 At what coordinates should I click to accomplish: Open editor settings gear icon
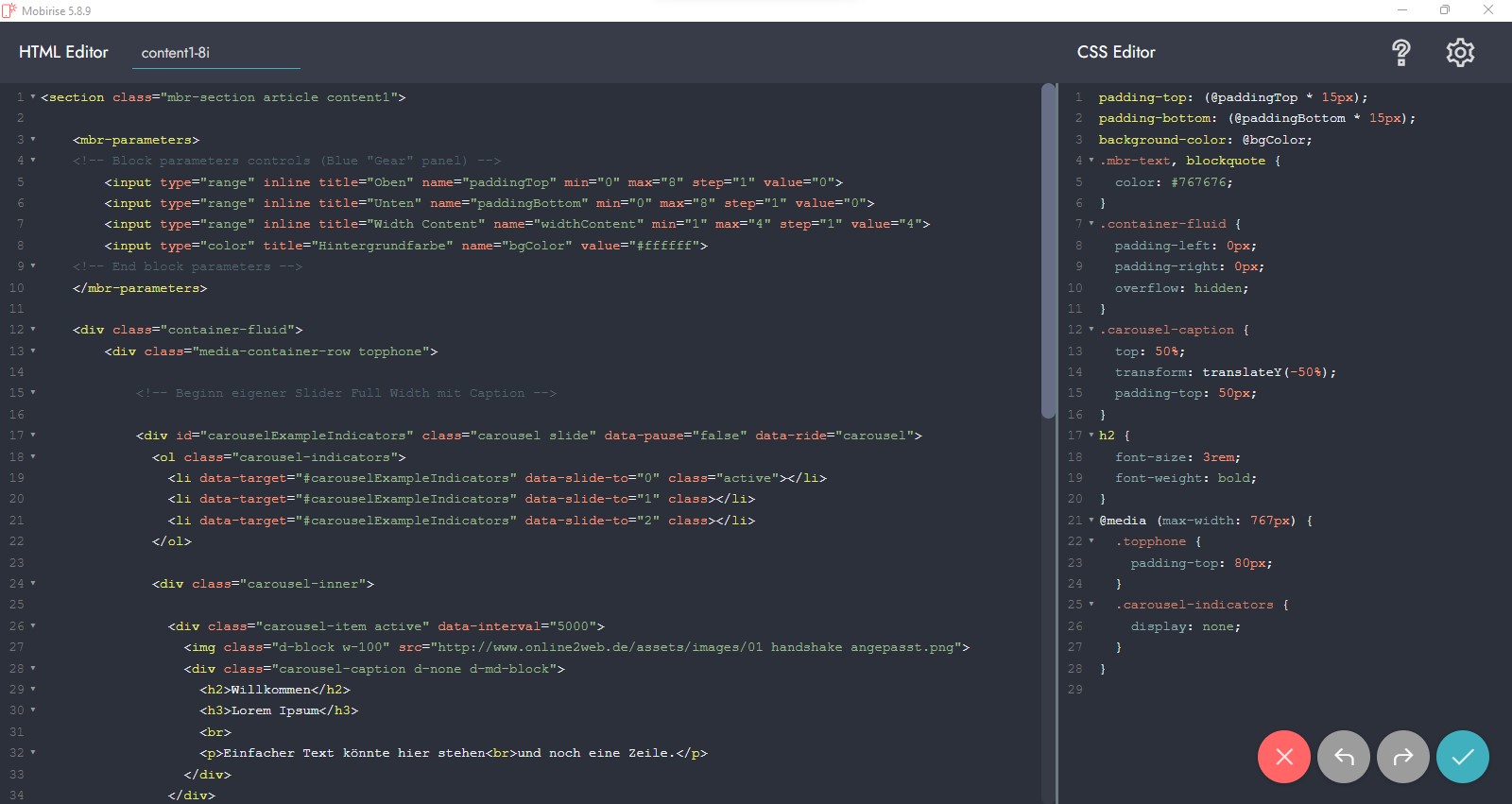coord(1460,53)
